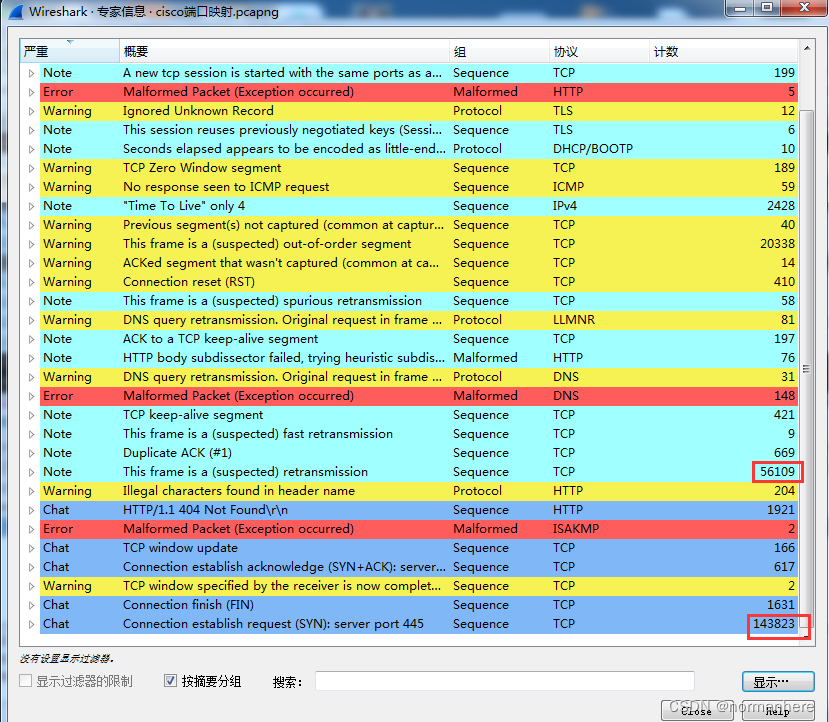Expand the No response seen to ICMP request row
This screenshot has height=722, width=829.
pos(31,187)
